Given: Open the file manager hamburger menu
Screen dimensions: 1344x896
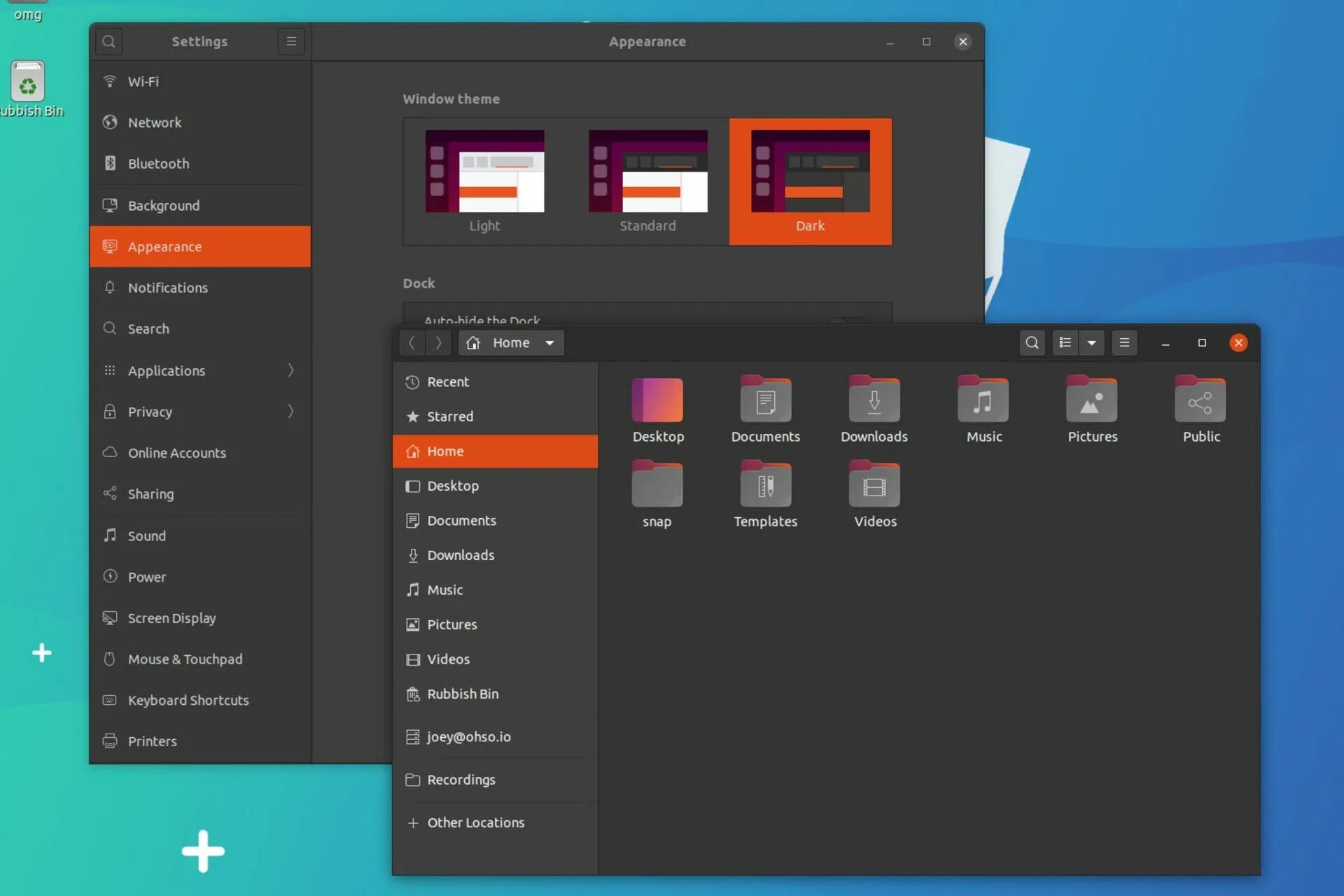Looking at the screenshot, I should (x=1124, y=342).
